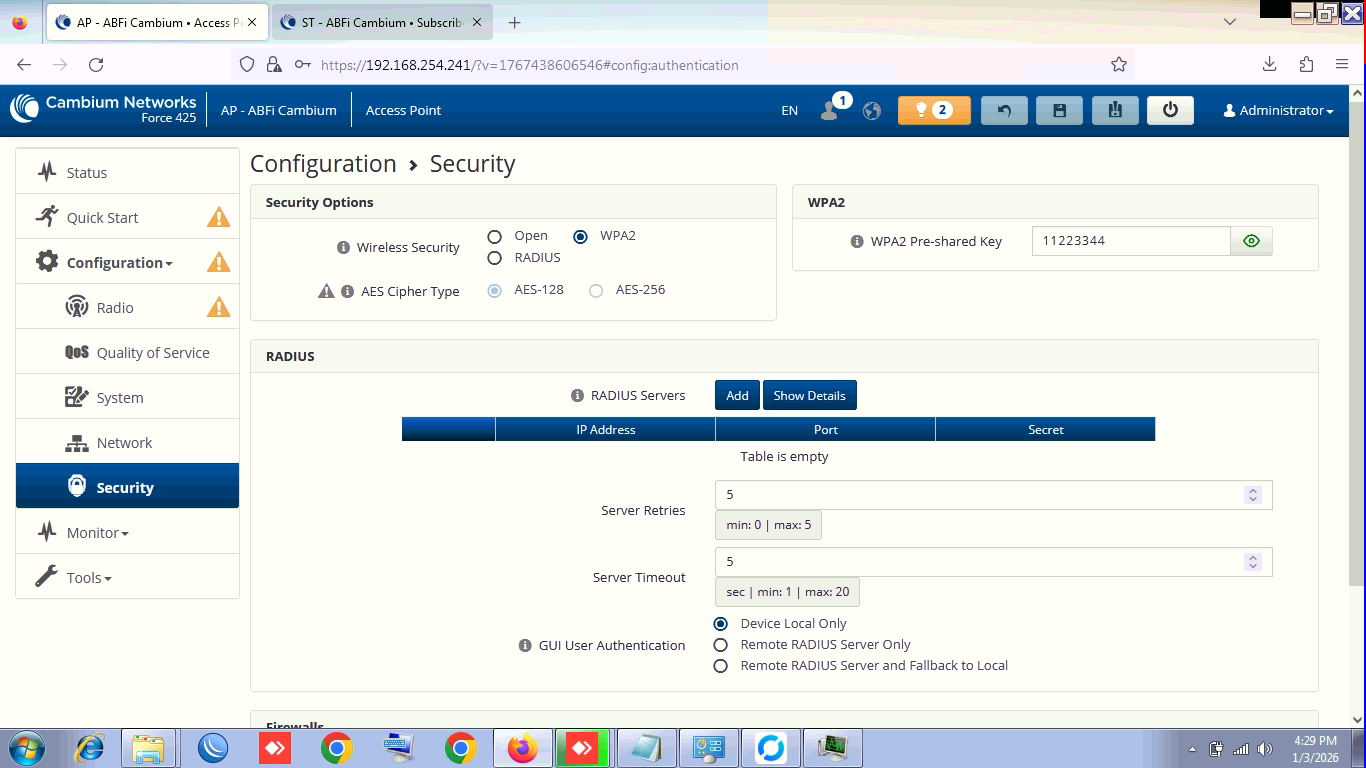
Task: Expand the Administrator account dropdown
Action: point(1278,110)
